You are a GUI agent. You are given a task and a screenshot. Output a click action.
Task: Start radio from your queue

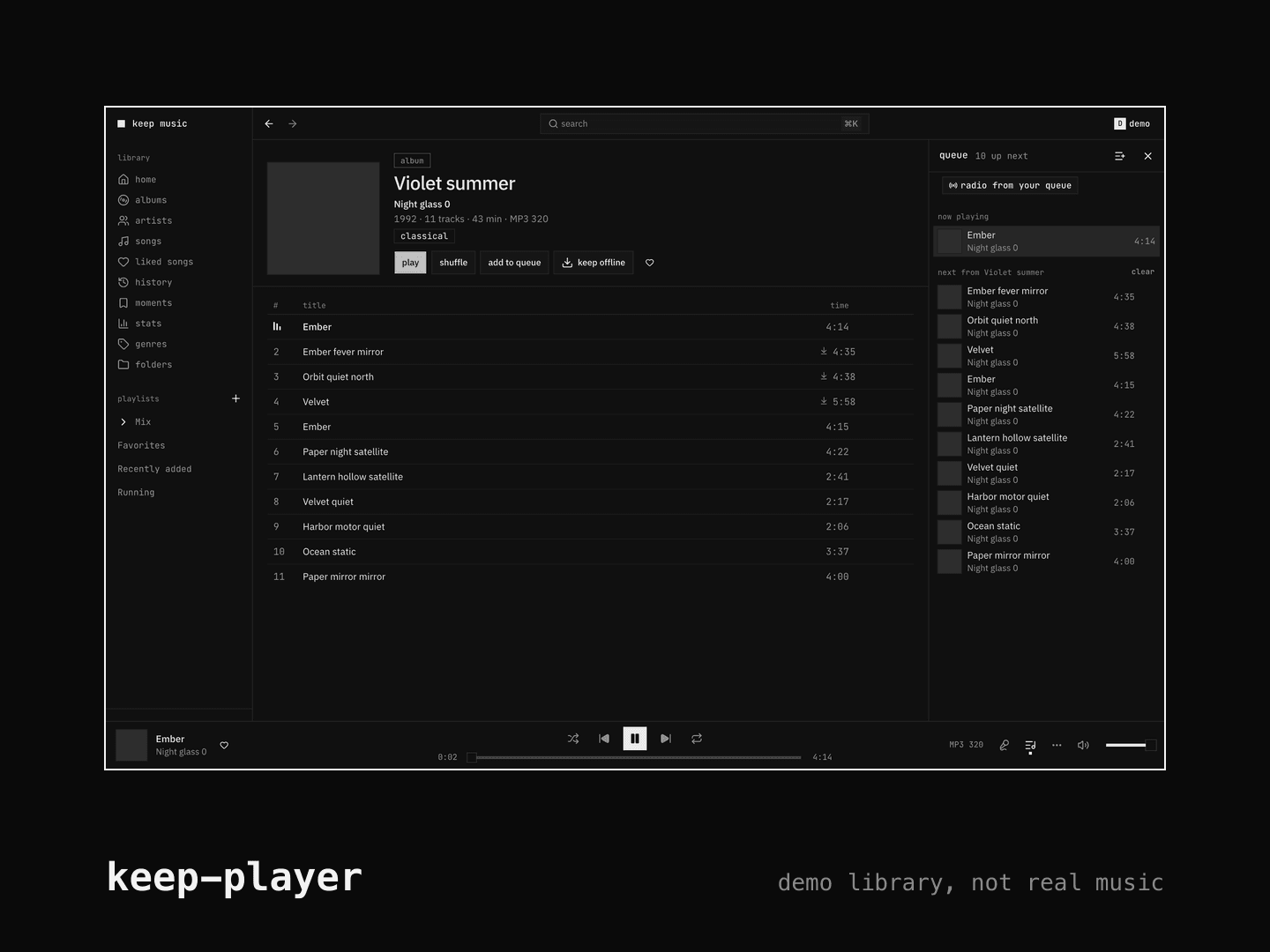click(x=1010, y=186)
